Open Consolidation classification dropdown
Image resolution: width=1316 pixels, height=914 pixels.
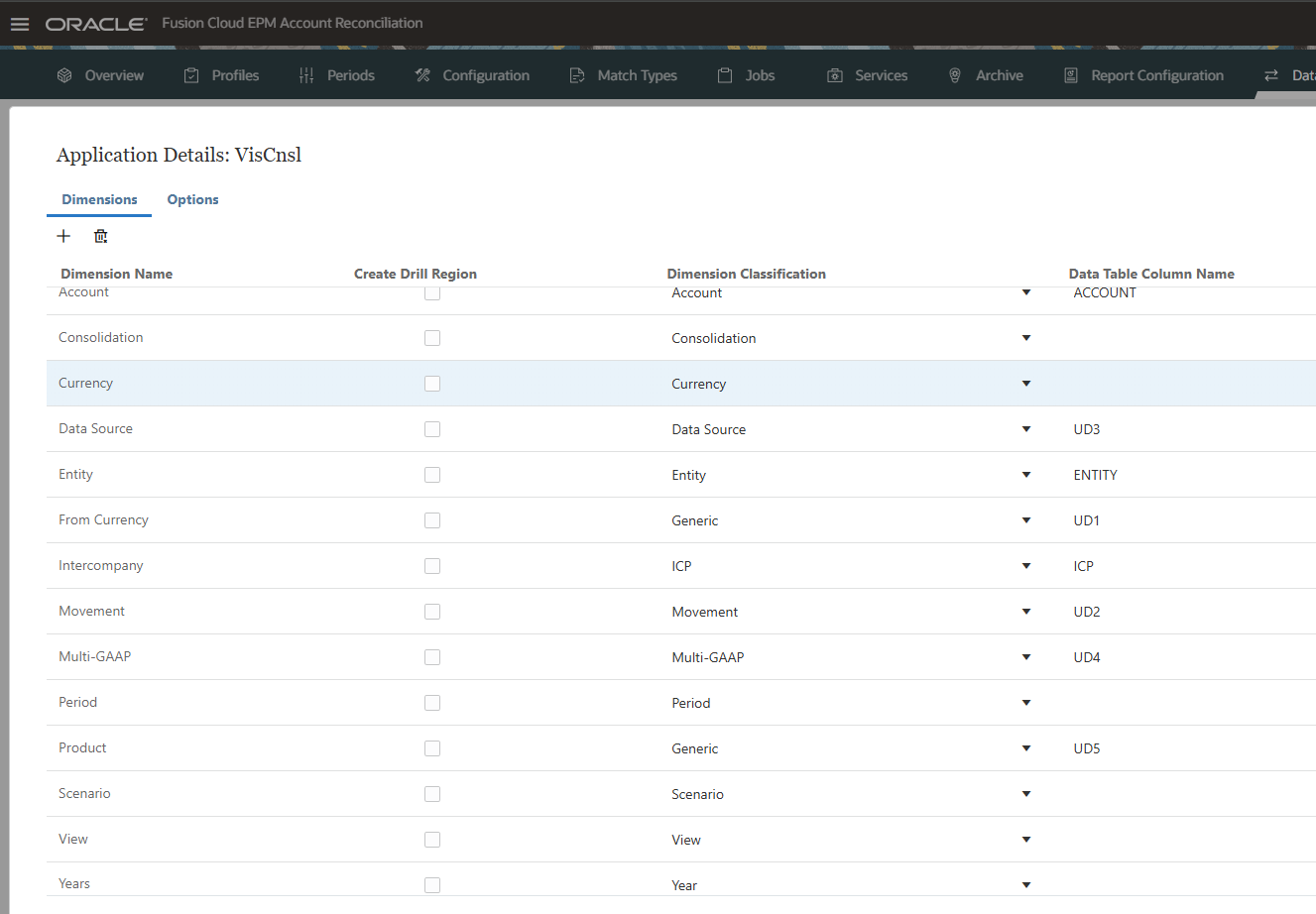pyautogui.click(x=1026, y=338)
